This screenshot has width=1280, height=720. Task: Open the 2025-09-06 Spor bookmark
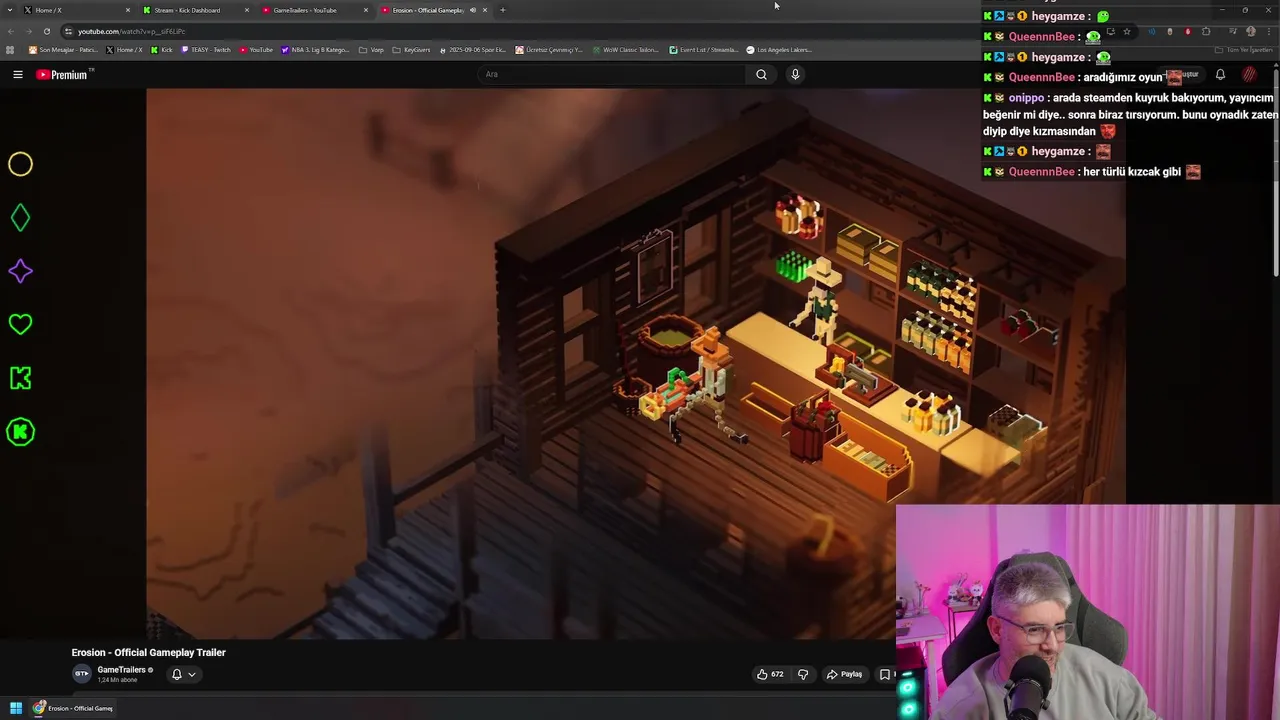click(473, 50)
